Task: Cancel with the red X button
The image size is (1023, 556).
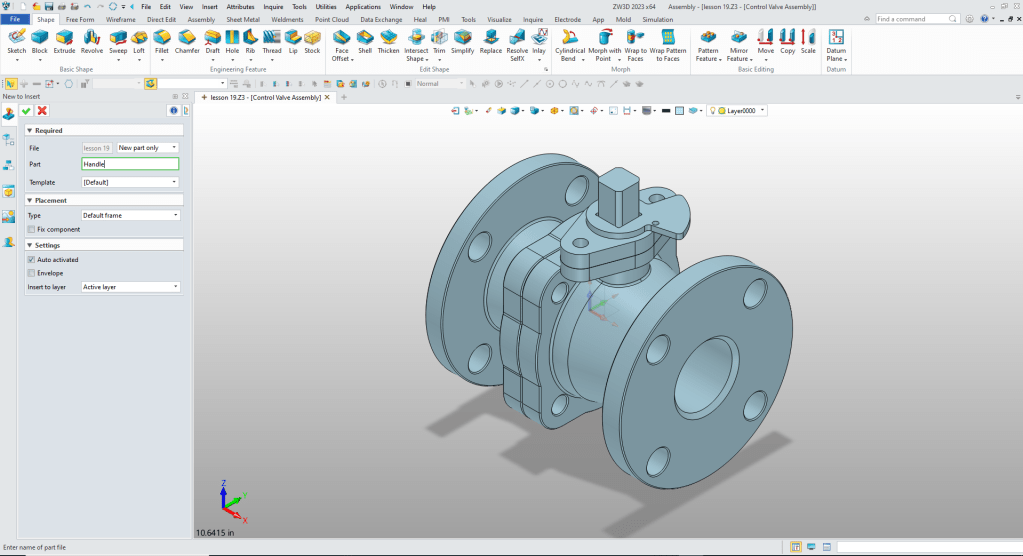Action: click(42, 110)
